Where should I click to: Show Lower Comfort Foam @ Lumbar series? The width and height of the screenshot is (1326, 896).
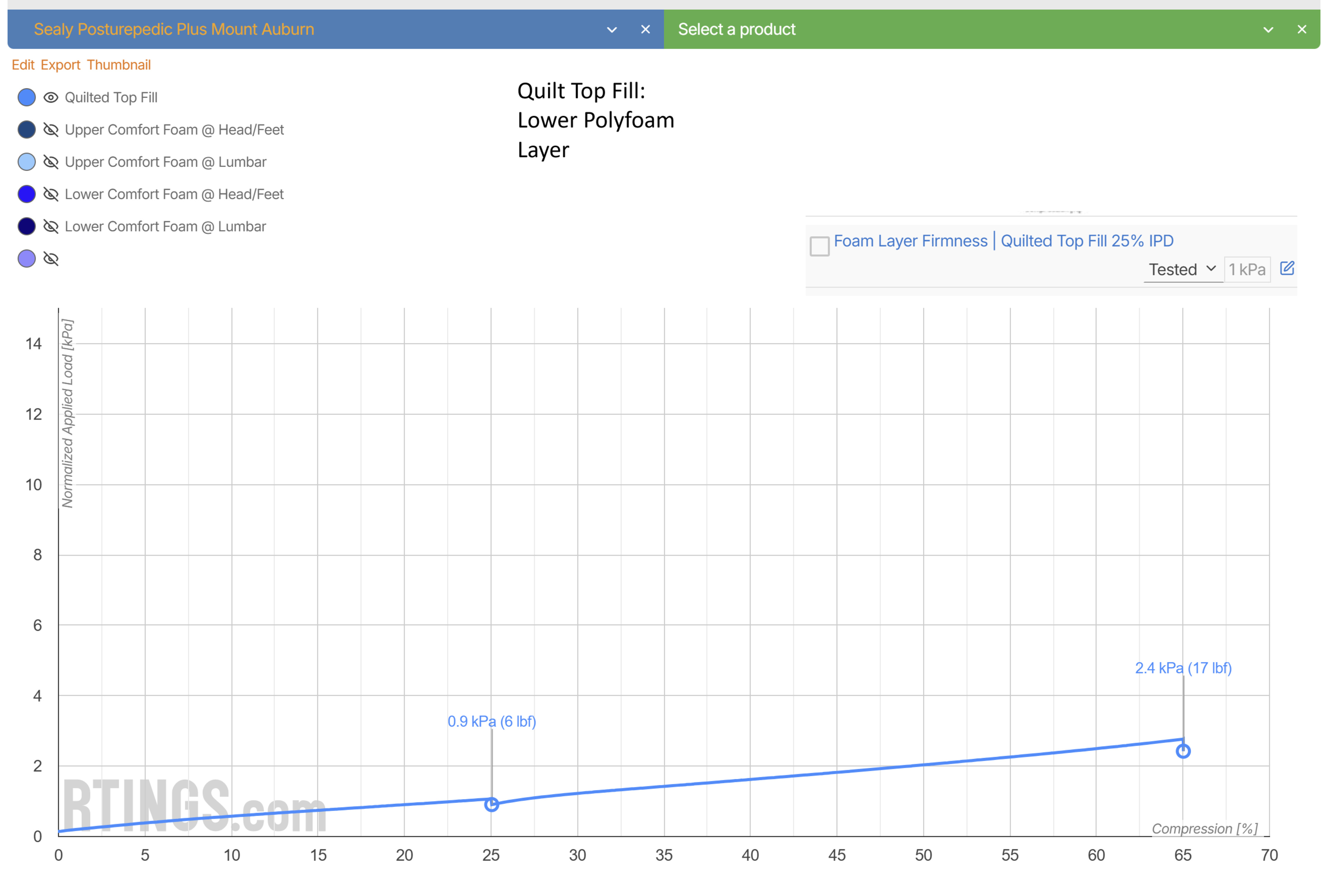click(x=51, y=226)
